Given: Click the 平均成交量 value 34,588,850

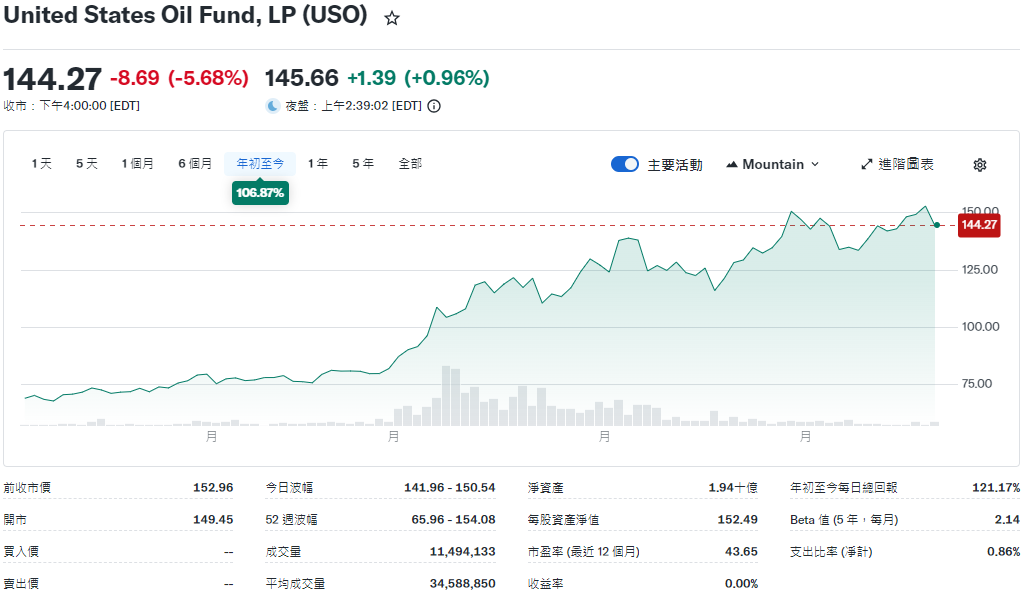Looking at the screenshot, I should 463,583.
